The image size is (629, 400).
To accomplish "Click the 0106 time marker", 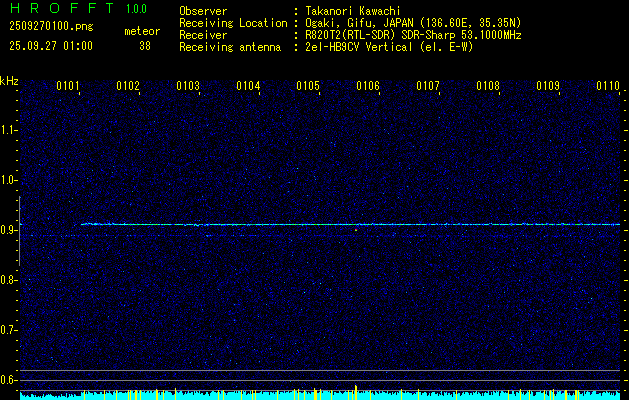I will (368, 86).
